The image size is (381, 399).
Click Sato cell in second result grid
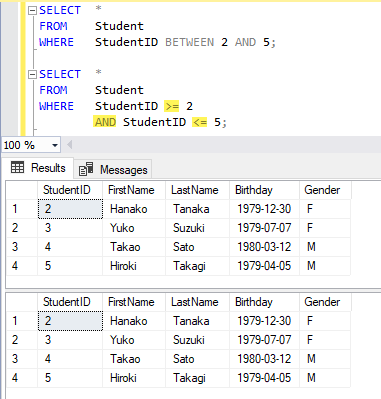click(197, 359)
